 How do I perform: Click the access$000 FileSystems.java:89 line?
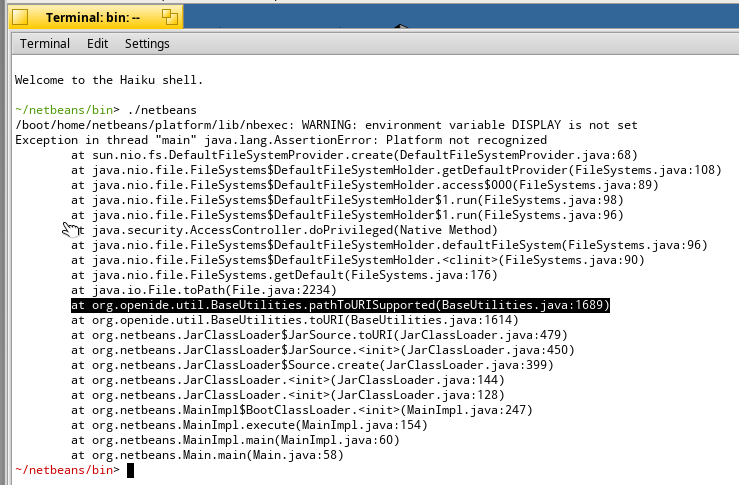pyautogui.click(x=365, y=185)
